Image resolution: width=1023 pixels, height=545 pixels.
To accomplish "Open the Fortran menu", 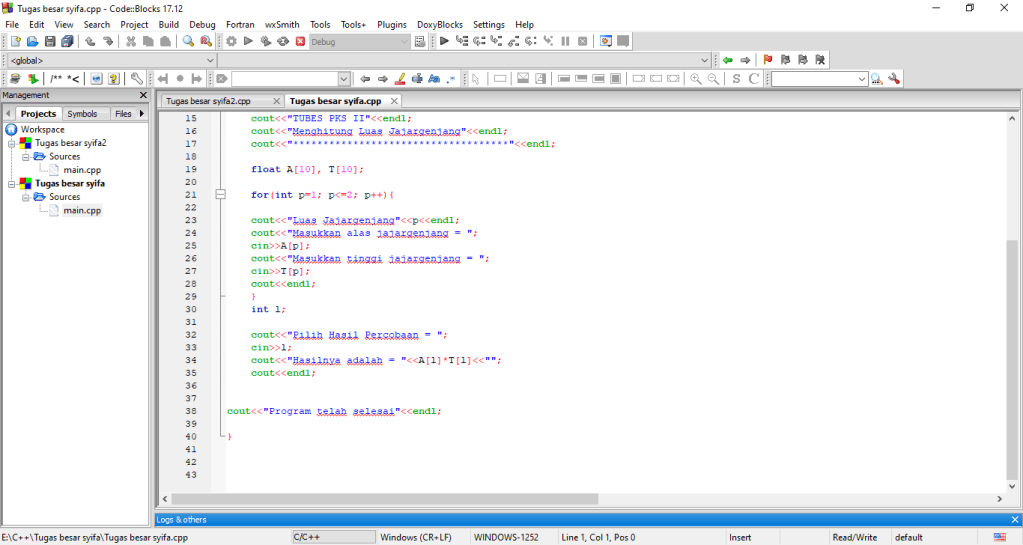I will click(x=240, y=24).
